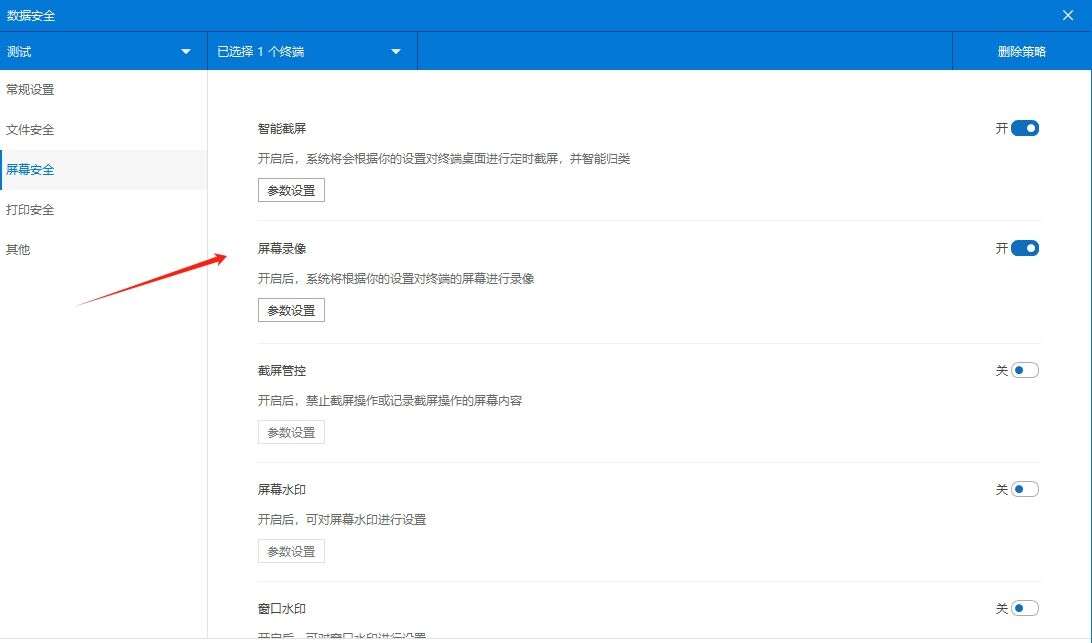Viewport: 1092px width, 643px height.
Task: Expand the 已选择 1 个终端 terminal selector
Action: 310,51
